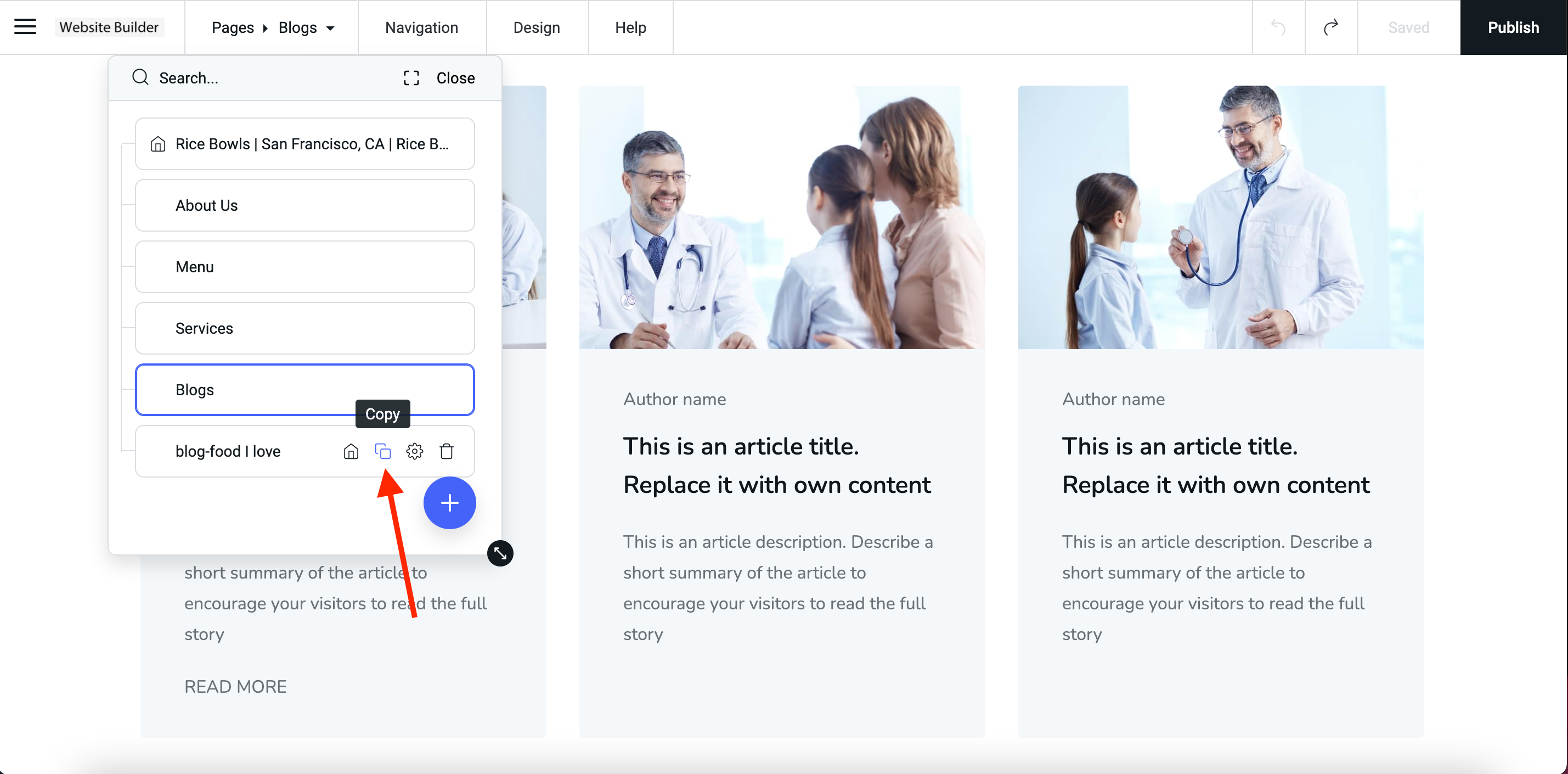
Task: Click the Search pages input field
Action: (262, 78)
